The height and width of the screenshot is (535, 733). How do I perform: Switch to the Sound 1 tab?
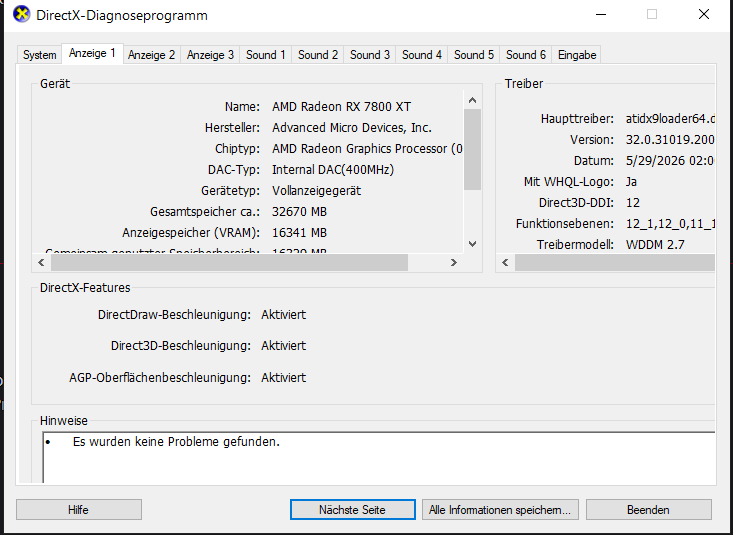click(266, 55)
